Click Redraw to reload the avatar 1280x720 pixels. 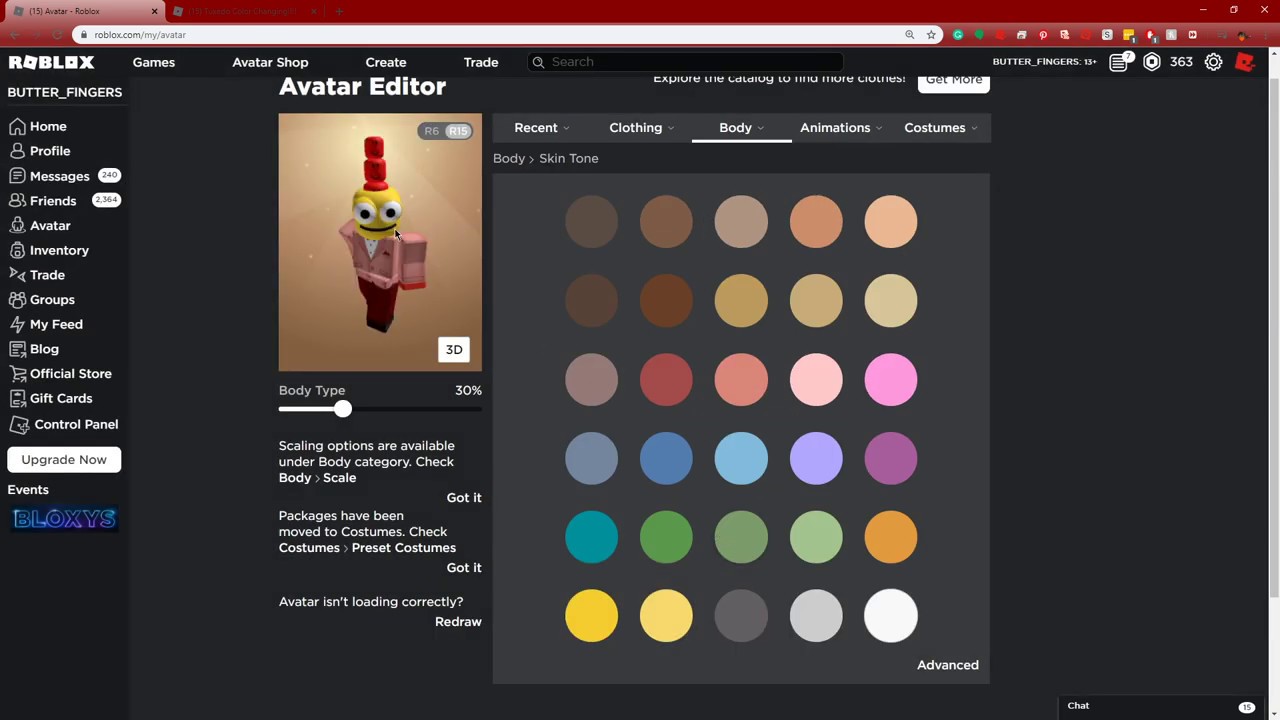pos(458,622)
